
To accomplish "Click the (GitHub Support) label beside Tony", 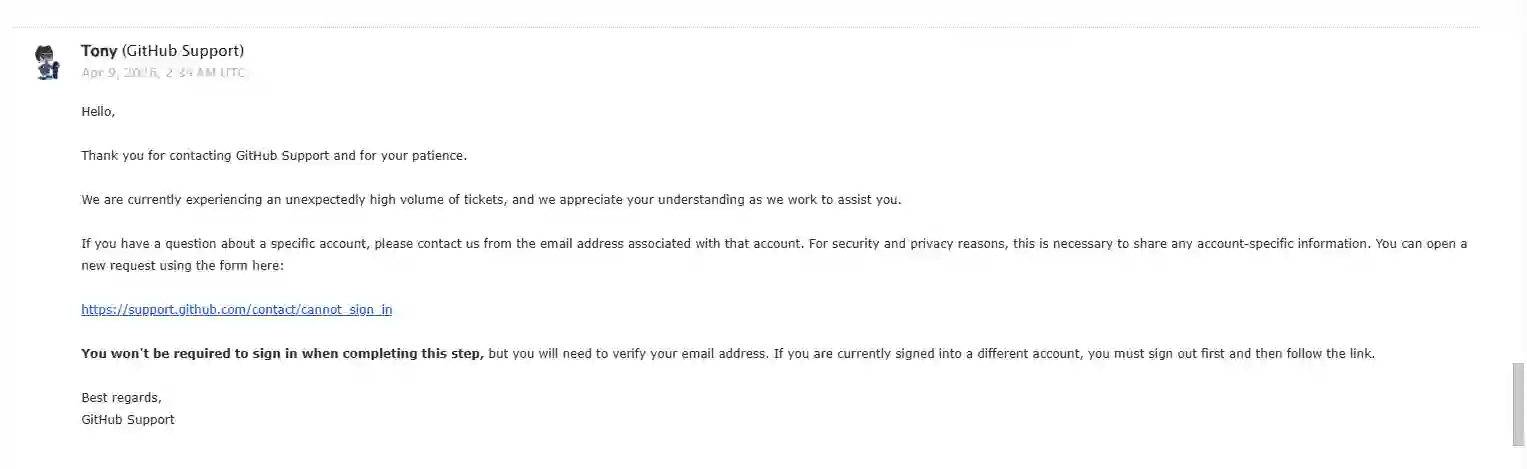I will (183, 51).
